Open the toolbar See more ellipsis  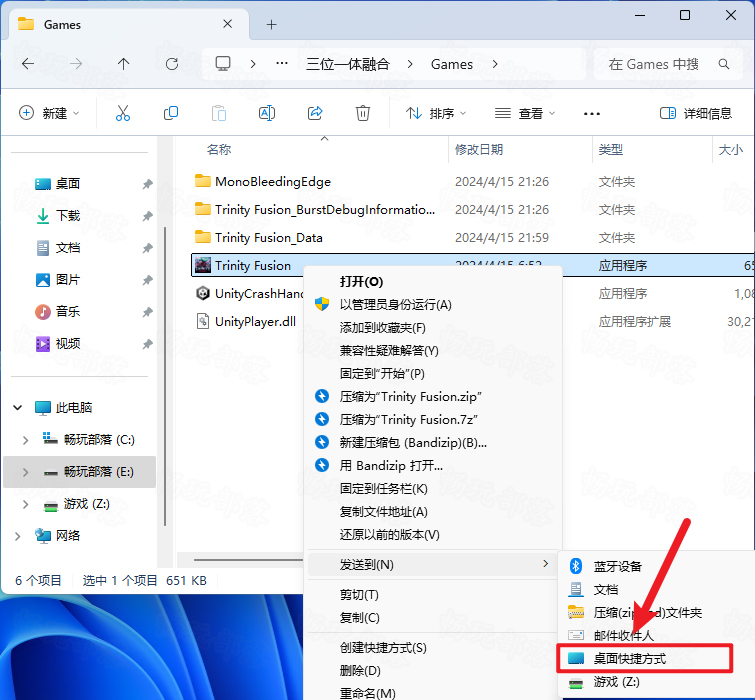pyautogui.click(x=592, y=114)
